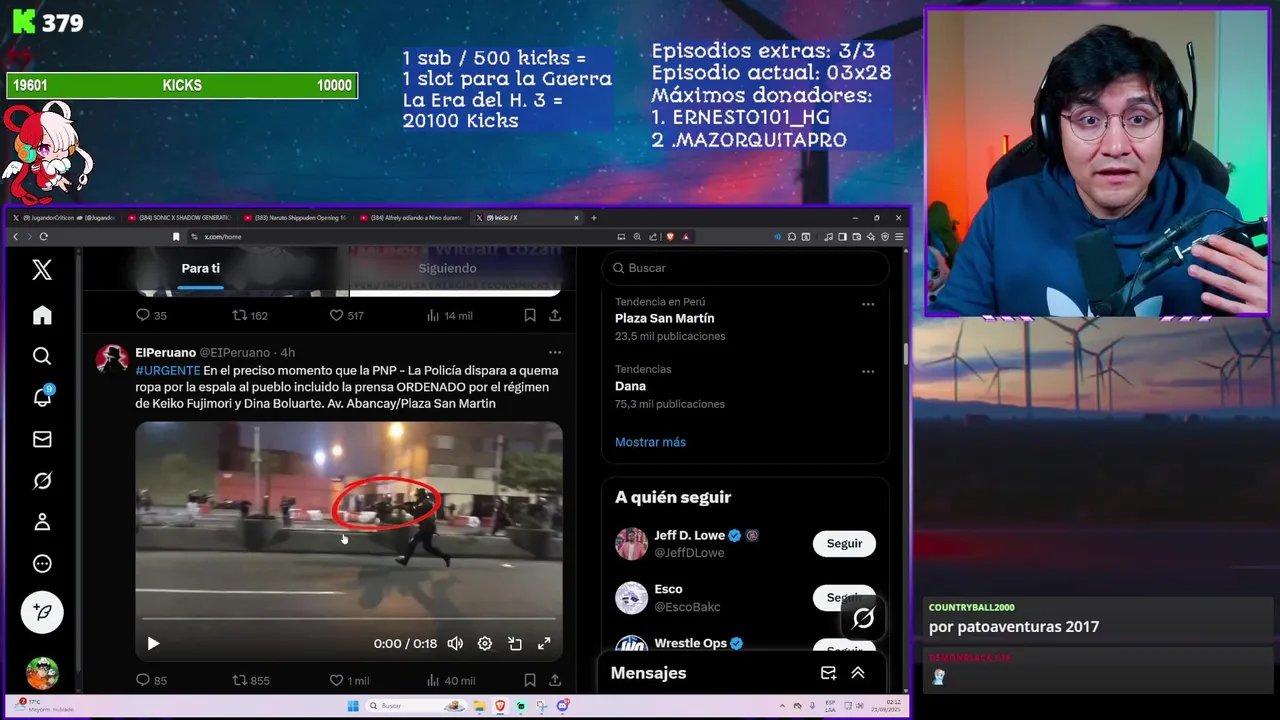Toggle picture-in-picture on the video
1280x720 pixels.
pyautogui.click(x=515, y=643)
